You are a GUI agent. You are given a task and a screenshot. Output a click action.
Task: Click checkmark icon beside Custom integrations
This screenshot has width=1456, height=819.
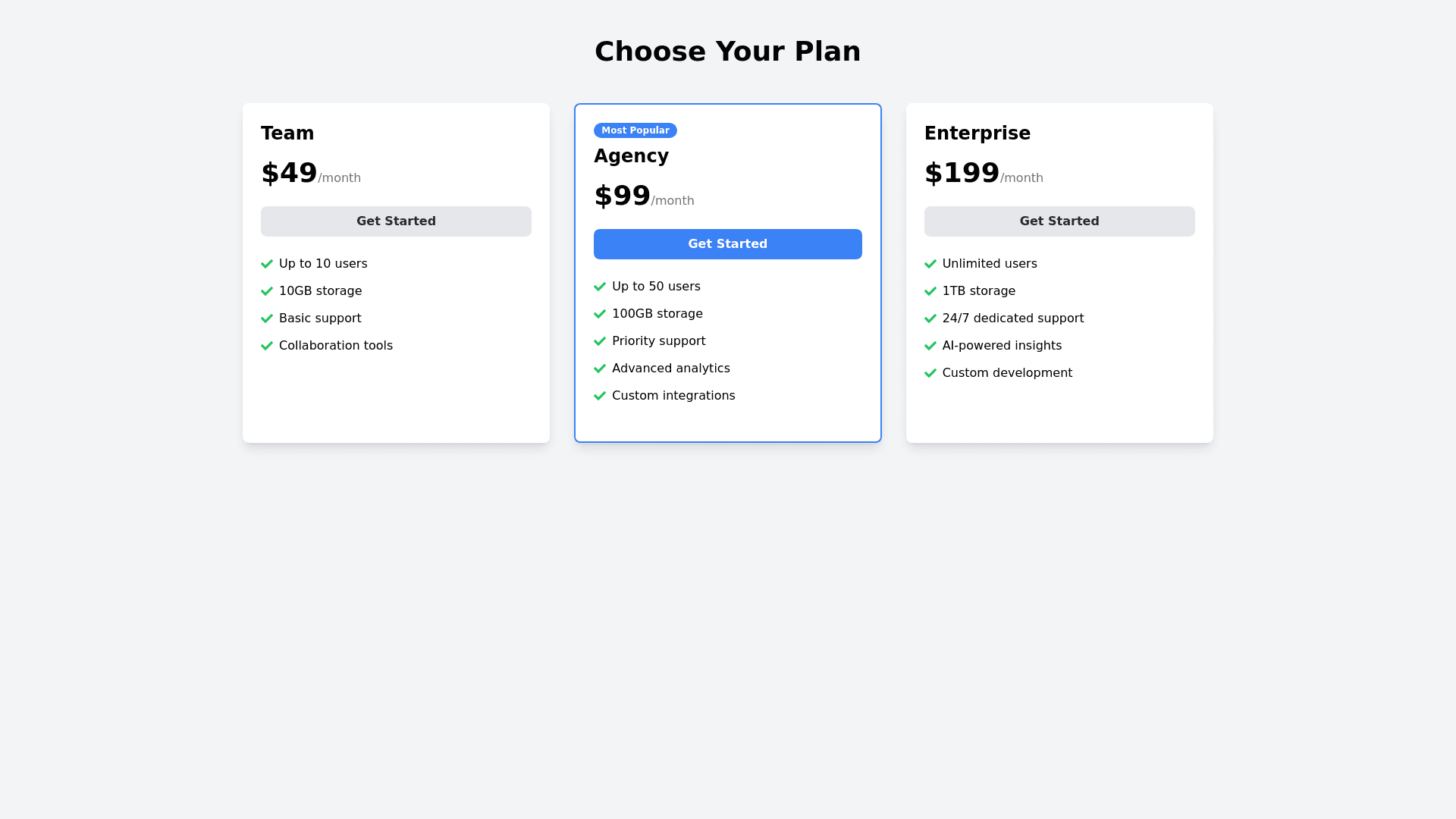[600, 396]
